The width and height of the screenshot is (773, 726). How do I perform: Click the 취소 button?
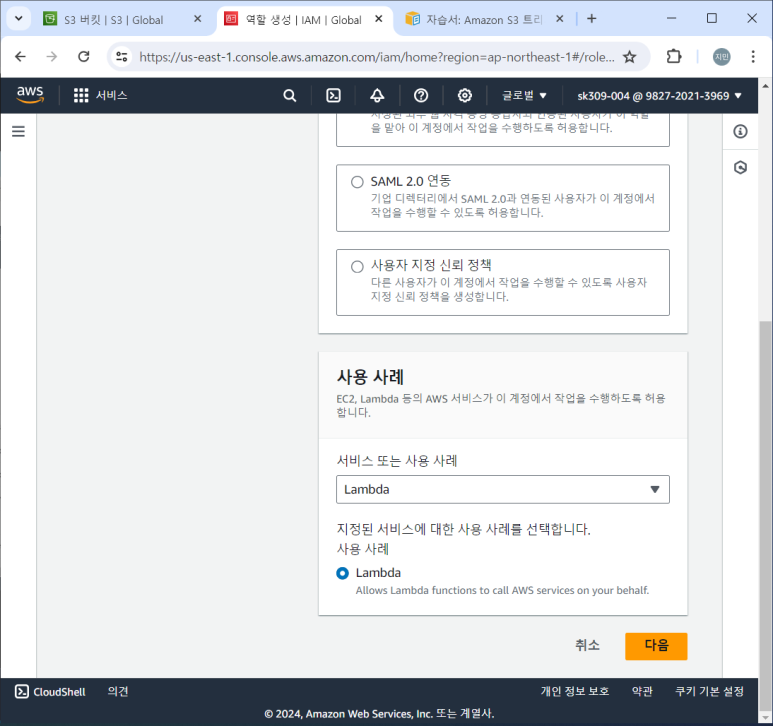pyautogui.click(x=587, y=646)
